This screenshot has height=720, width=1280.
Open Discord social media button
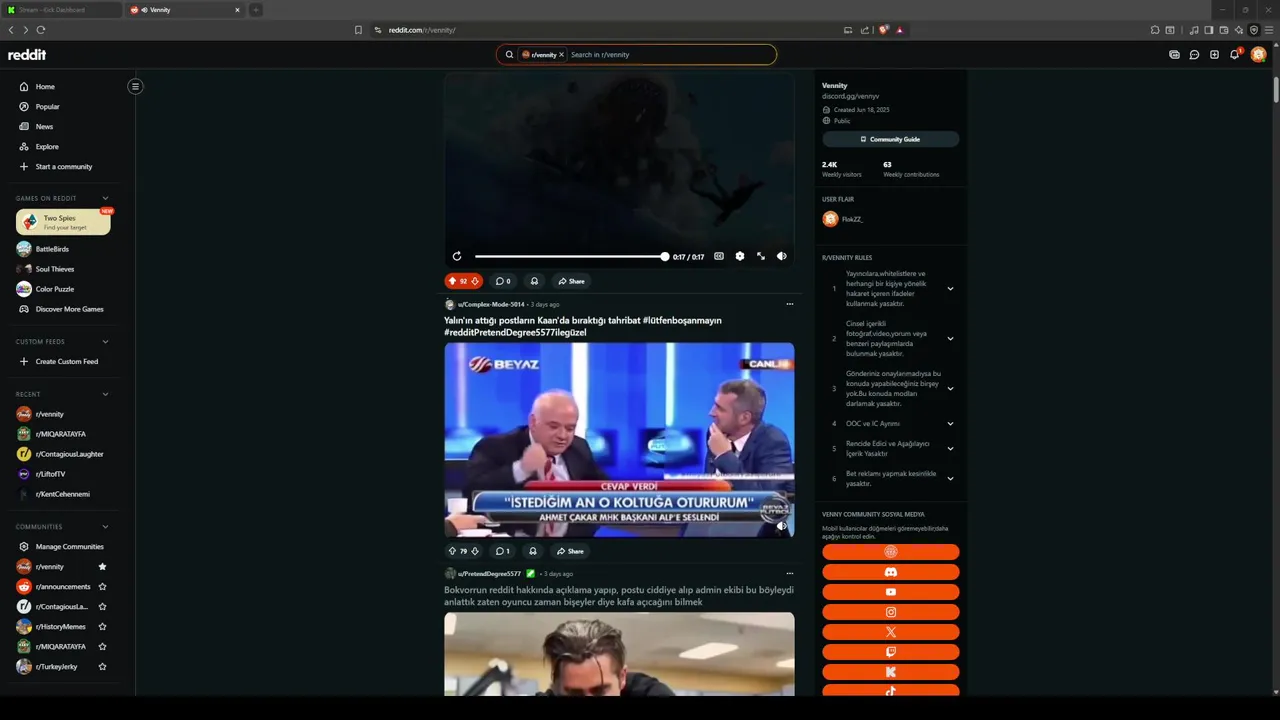pyautogui.click(x=890, y=572)
